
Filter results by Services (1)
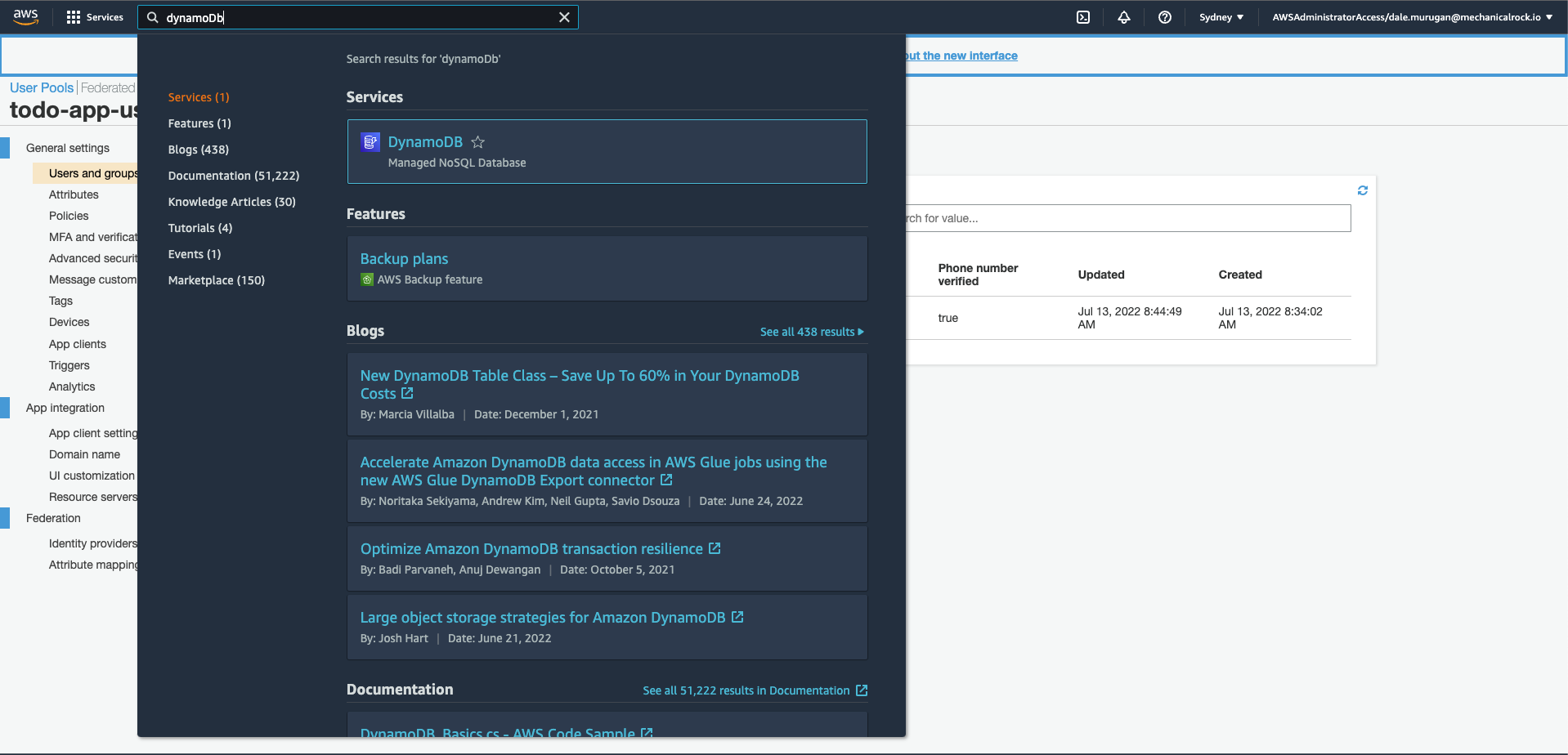pos(199,97)
